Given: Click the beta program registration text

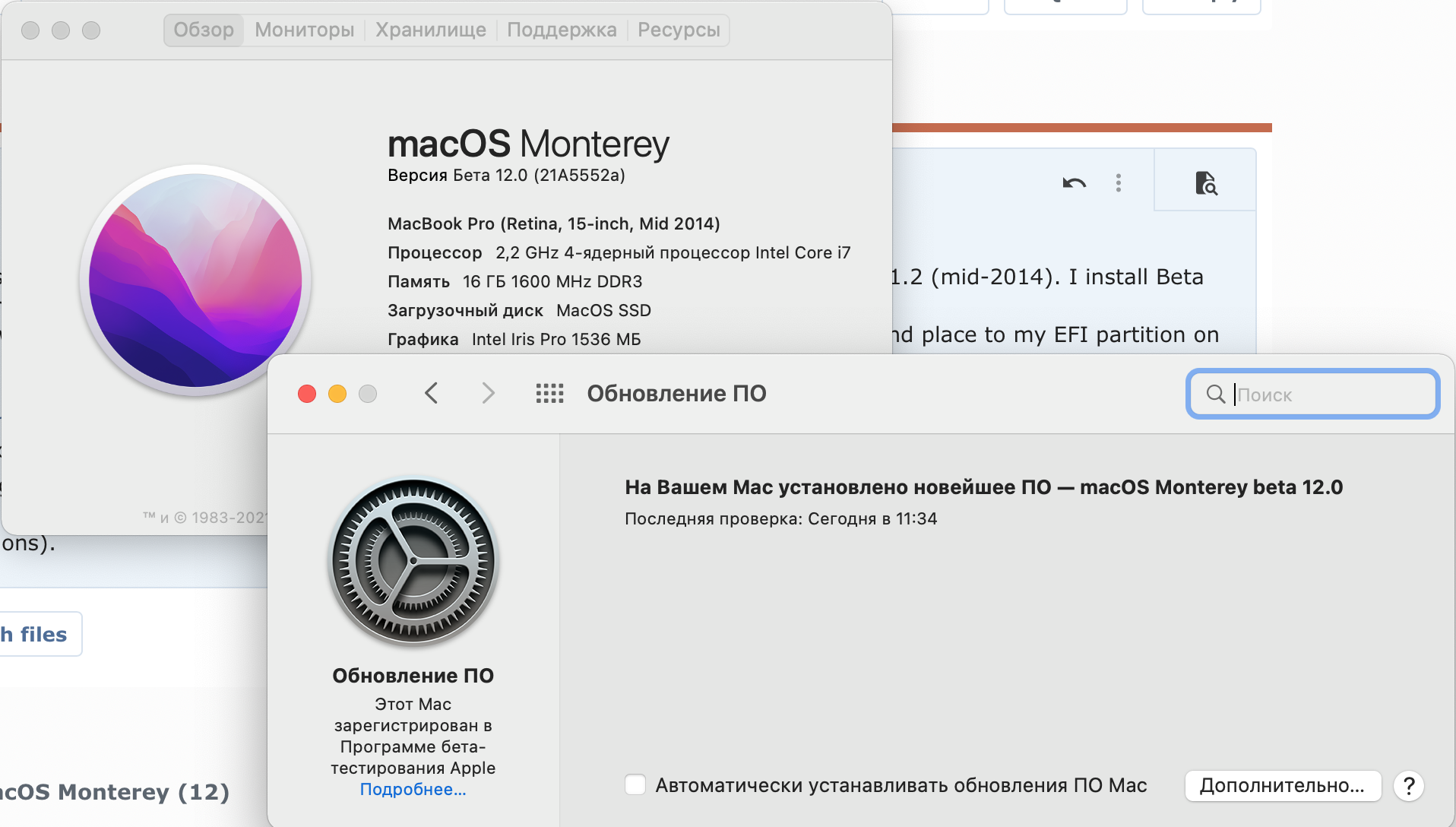Looking at the screenshot, I should [413, 737].
